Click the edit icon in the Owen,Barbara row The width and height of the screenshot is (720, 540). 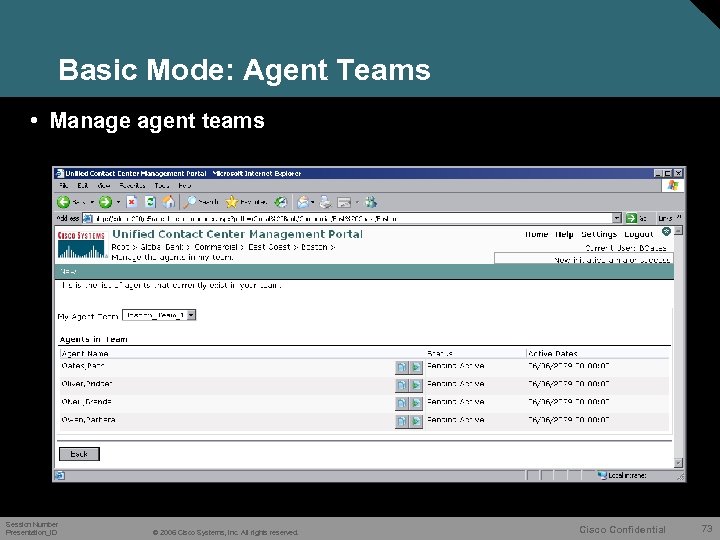(x=402, y=421)
